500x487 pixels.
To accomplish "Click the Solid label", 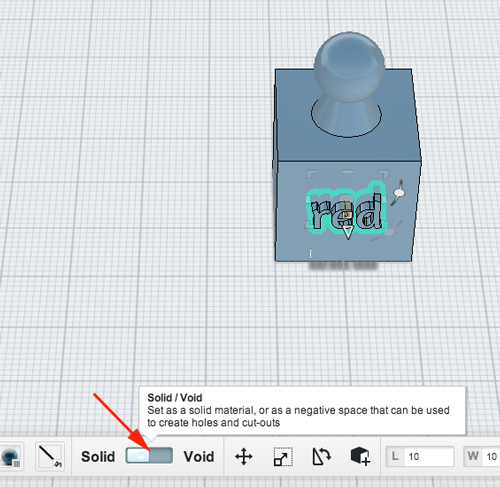I will 98,456.
